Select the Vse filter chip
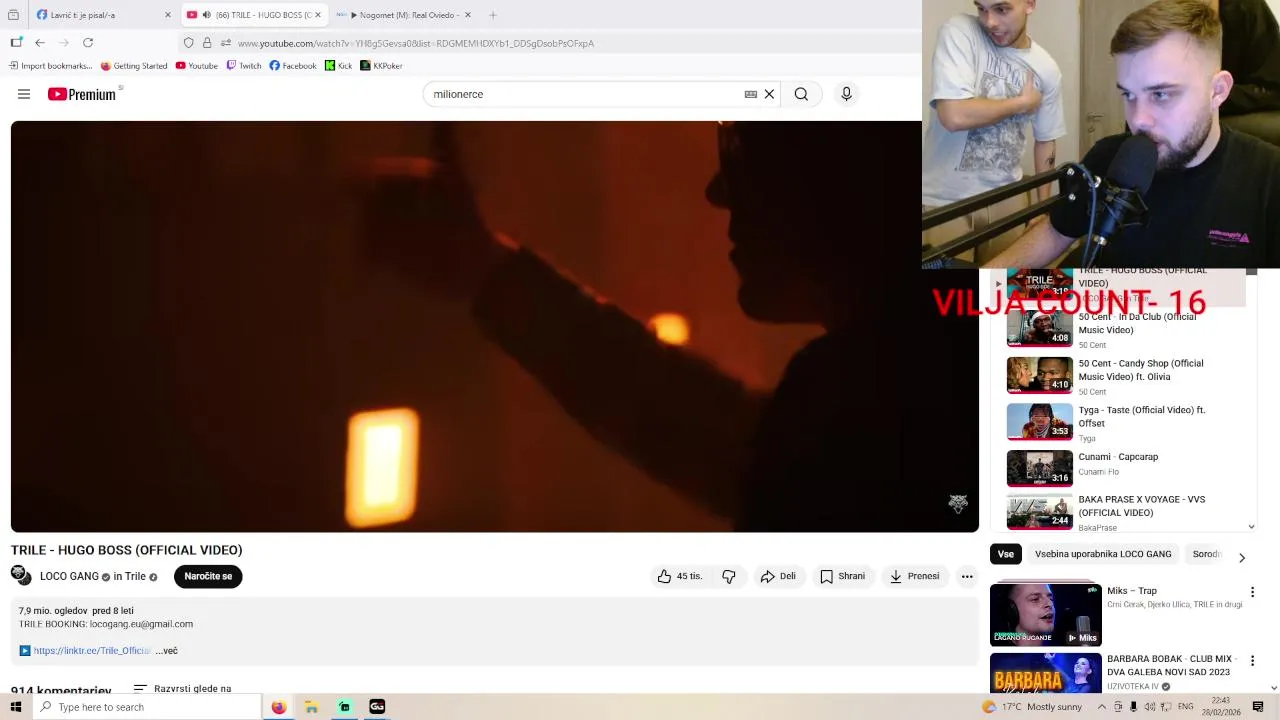1280x720 pixels. (1005, 554)
